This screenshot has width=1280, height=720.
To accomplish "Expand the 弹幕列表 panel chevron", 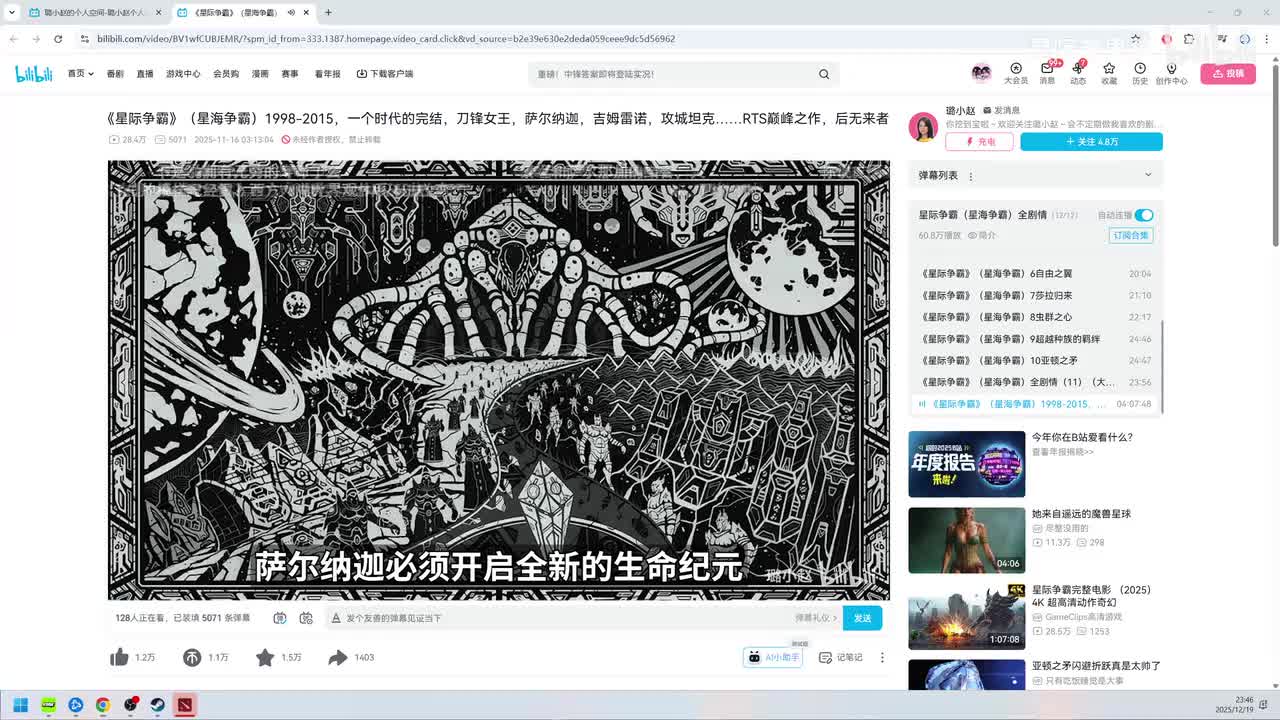I will pyautogui.click(x=1147, y=175).
